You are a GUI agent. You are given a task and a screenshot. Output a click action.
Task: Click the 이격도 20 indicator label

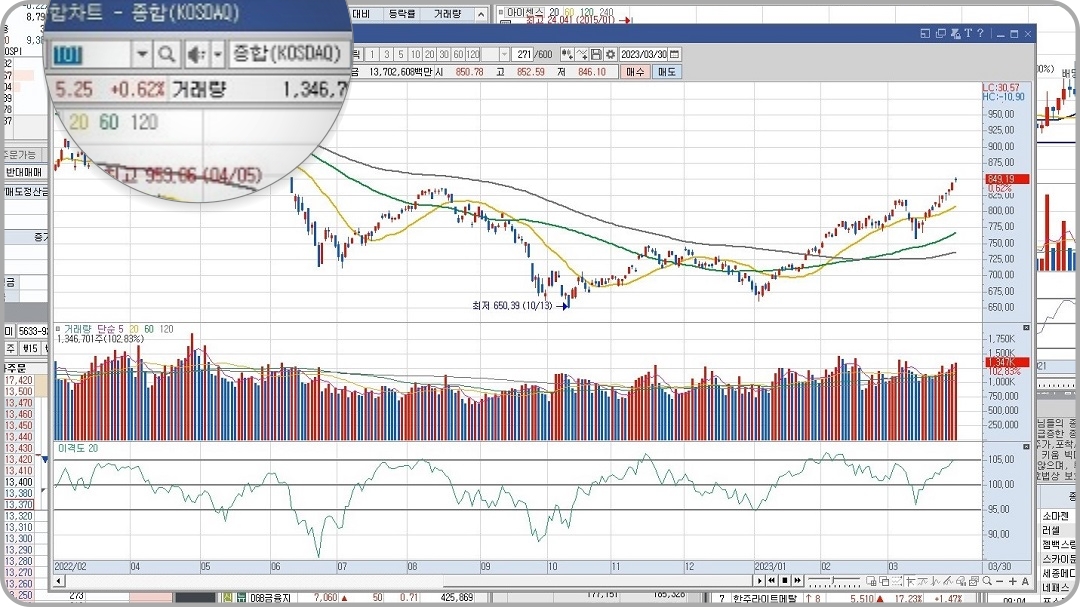(x=78, y=448)
